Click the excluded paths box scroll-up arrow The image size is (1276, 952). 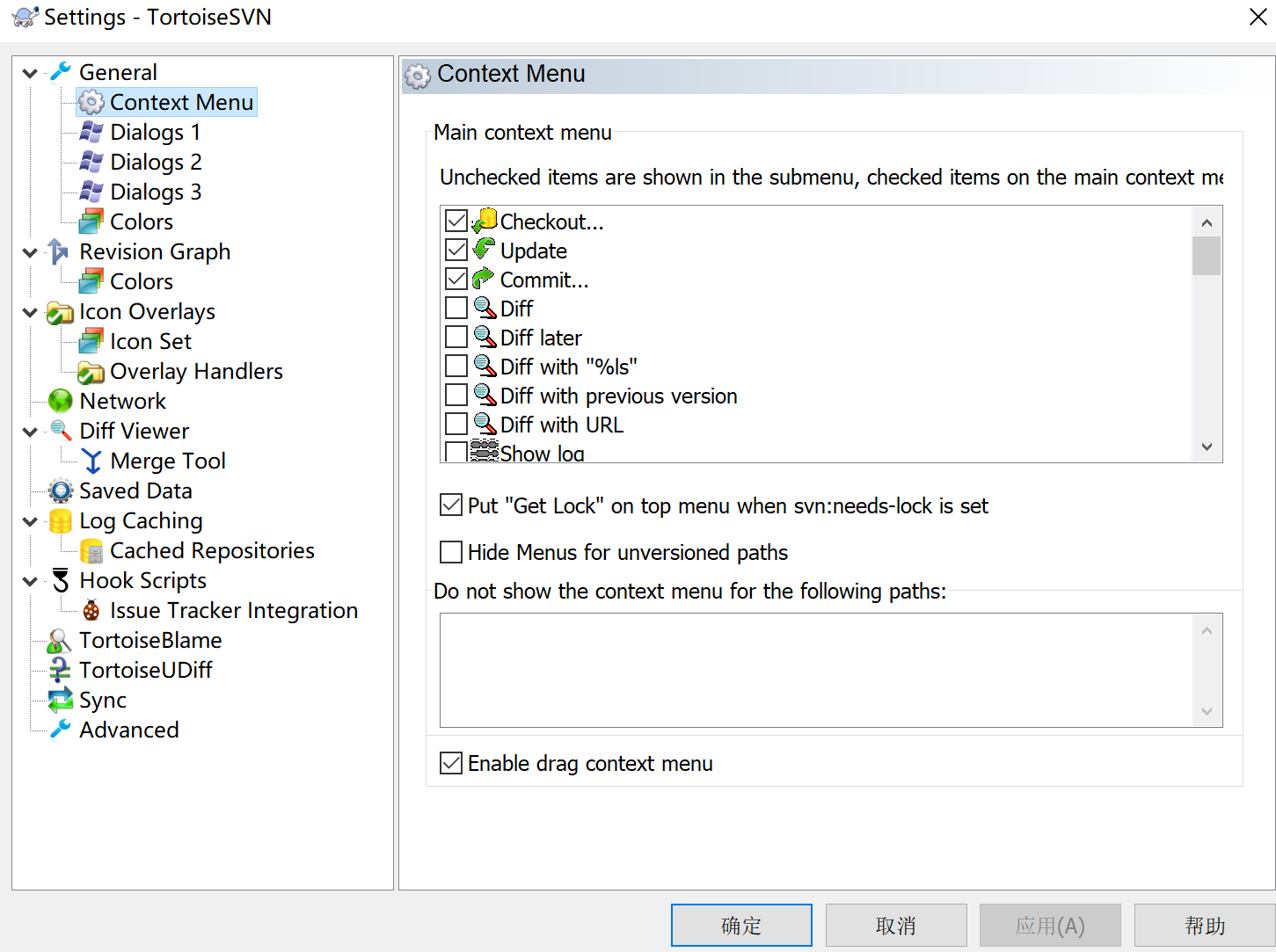pyautogui.click(x=1207, y=630)
